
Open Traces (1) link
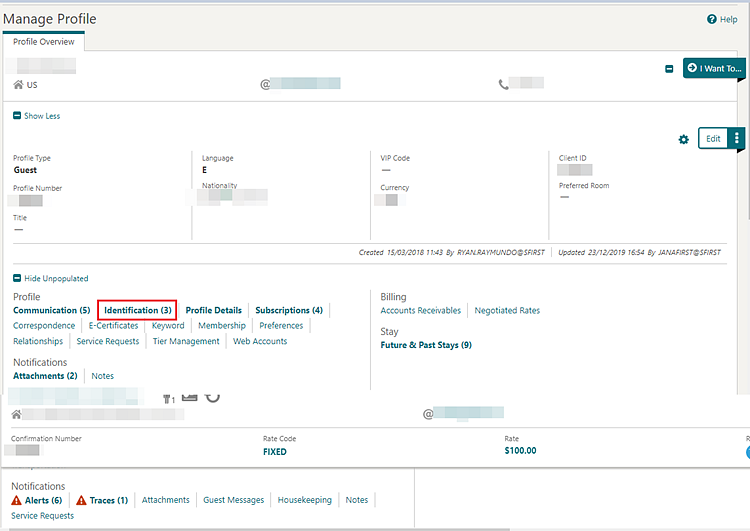pos(109,500)
